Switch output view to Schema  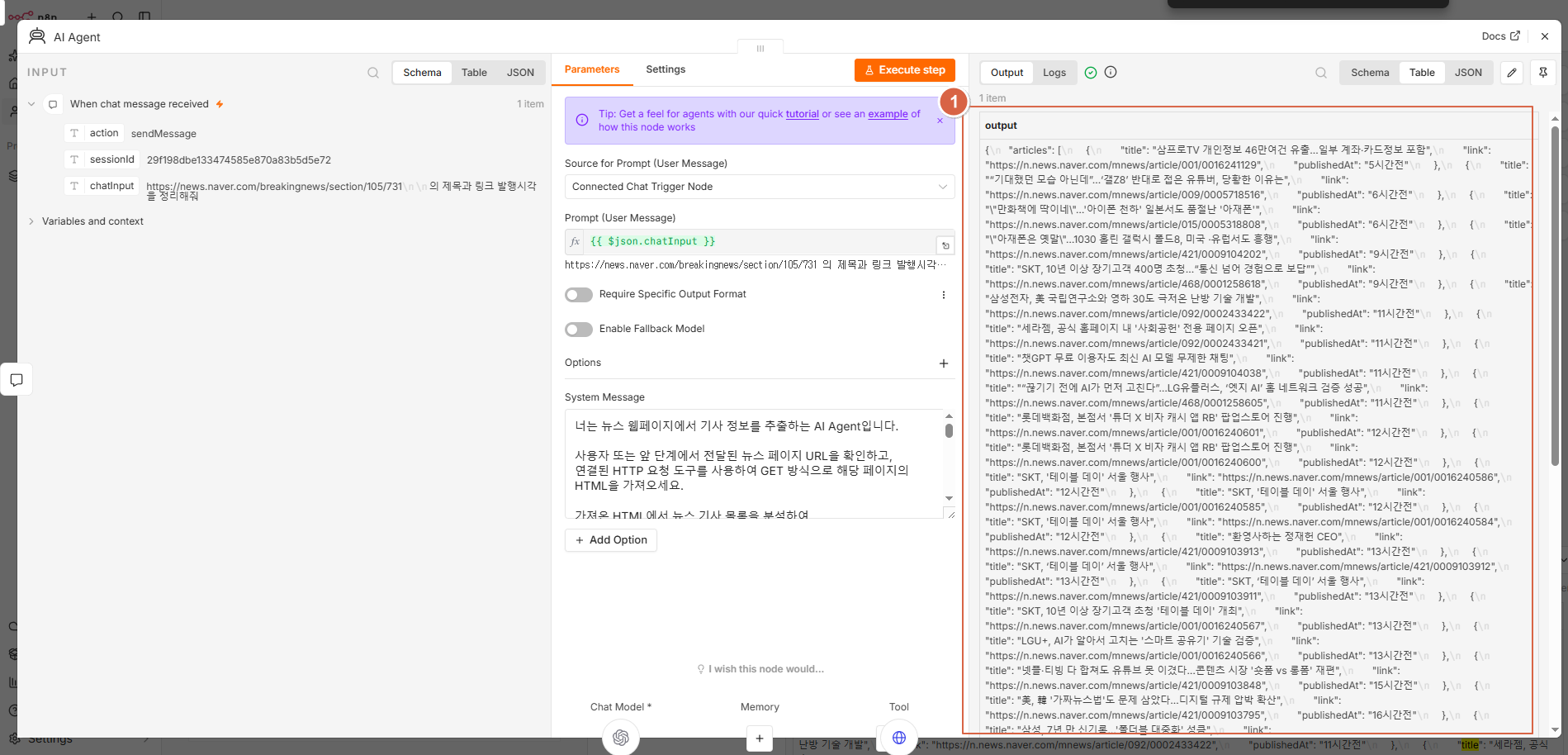pos(1370,73)
